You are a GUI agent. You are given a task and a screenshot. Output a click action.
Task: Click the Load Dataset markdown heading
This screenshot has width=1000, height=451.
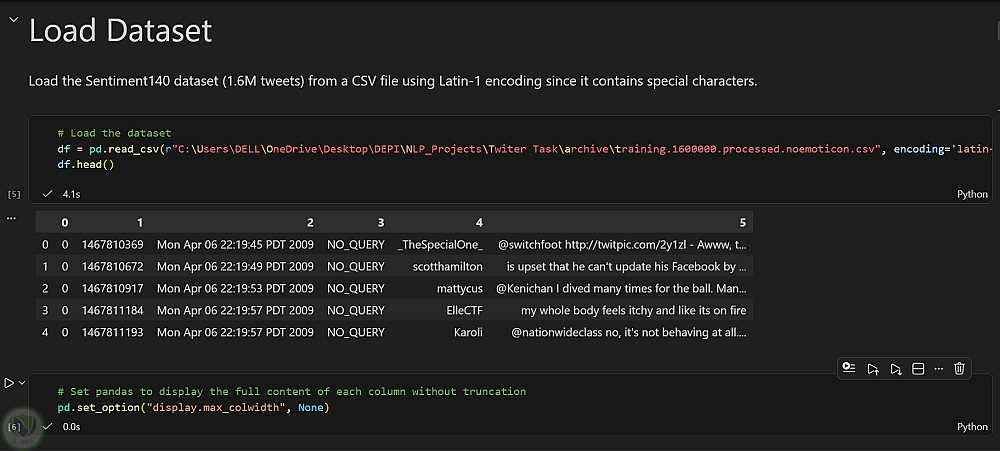[121, 30]
